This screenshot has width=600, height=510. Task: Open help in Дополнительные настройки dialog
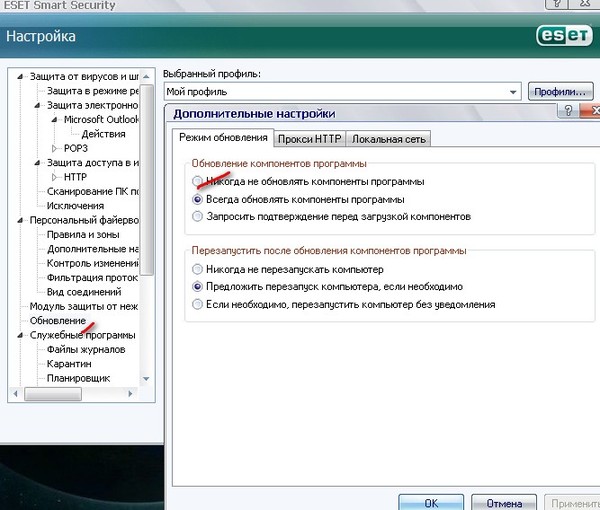tap(568, 111)
